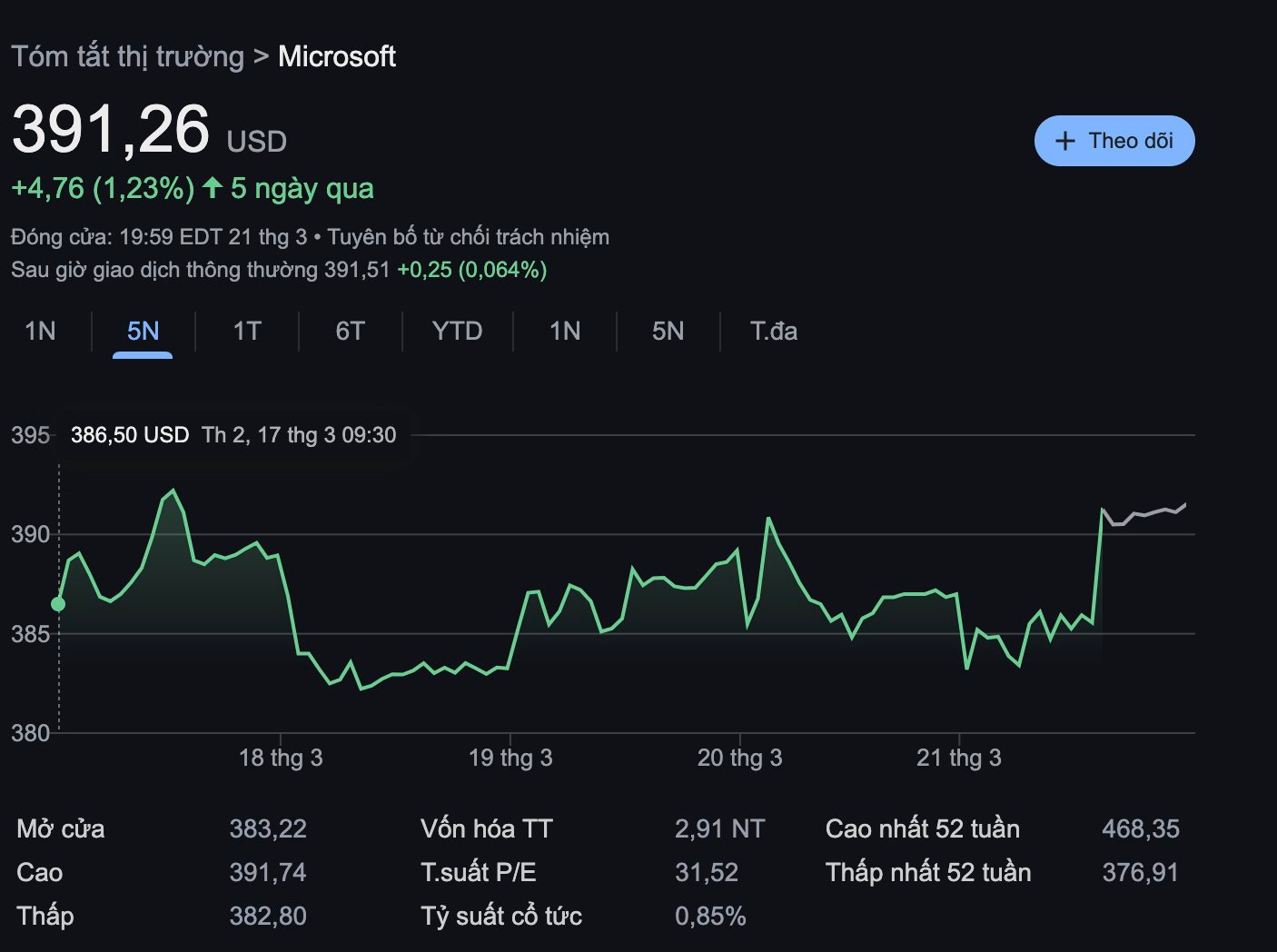The height and width of the screenshot is (952, 1277).
Task: Open the Tóm tắt thị trường breadcrumb link
Action: pos(128,56)
